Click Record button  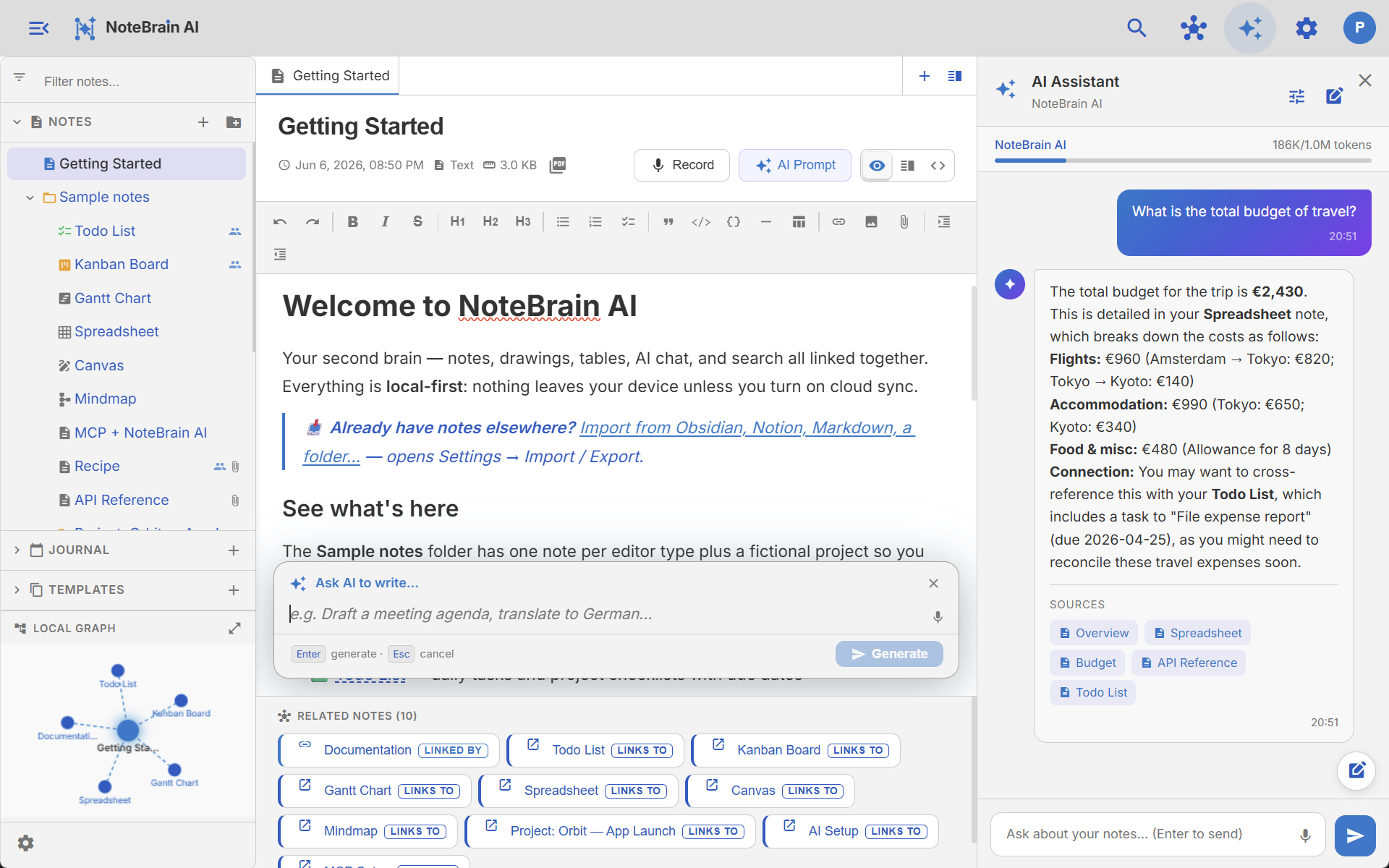681,166
